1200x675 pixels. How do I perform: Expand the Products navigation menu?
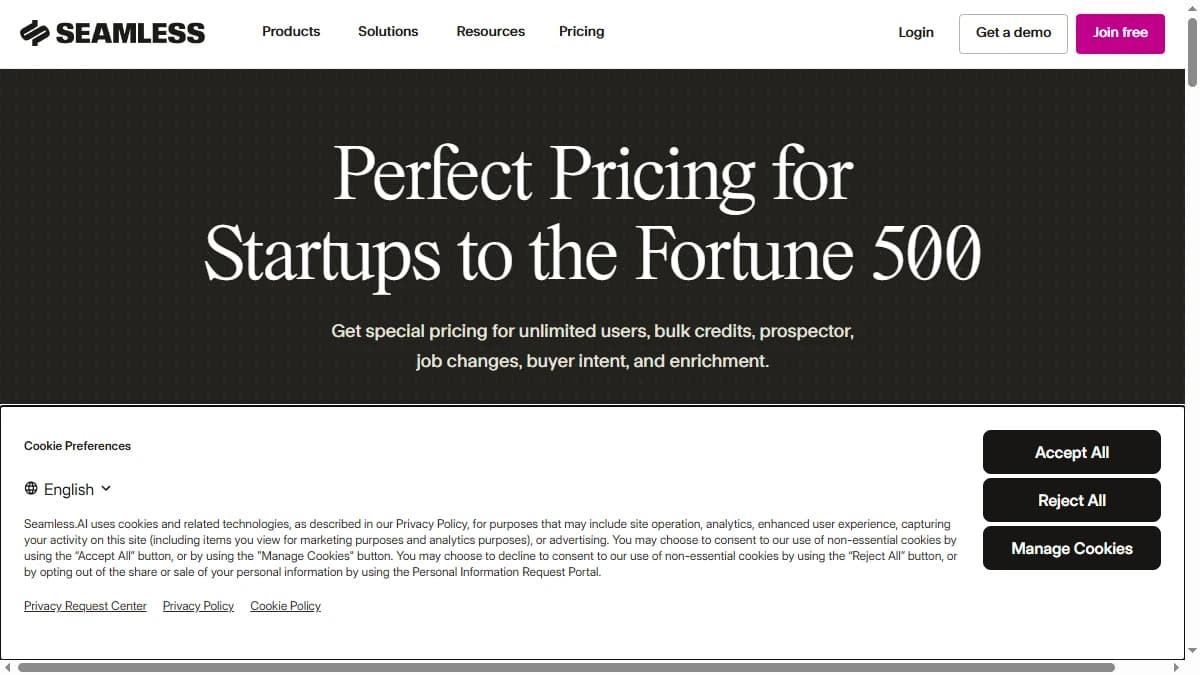pos(290,31)
